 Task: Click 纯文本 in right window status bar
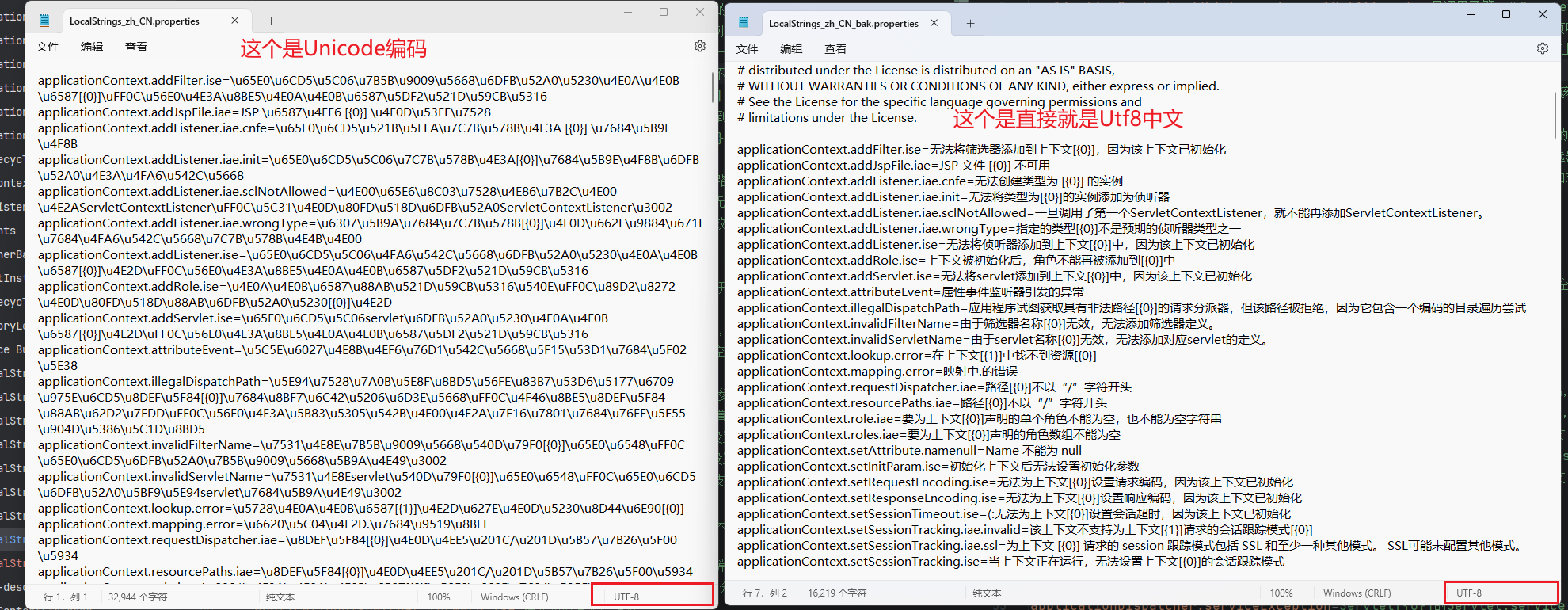987,593
